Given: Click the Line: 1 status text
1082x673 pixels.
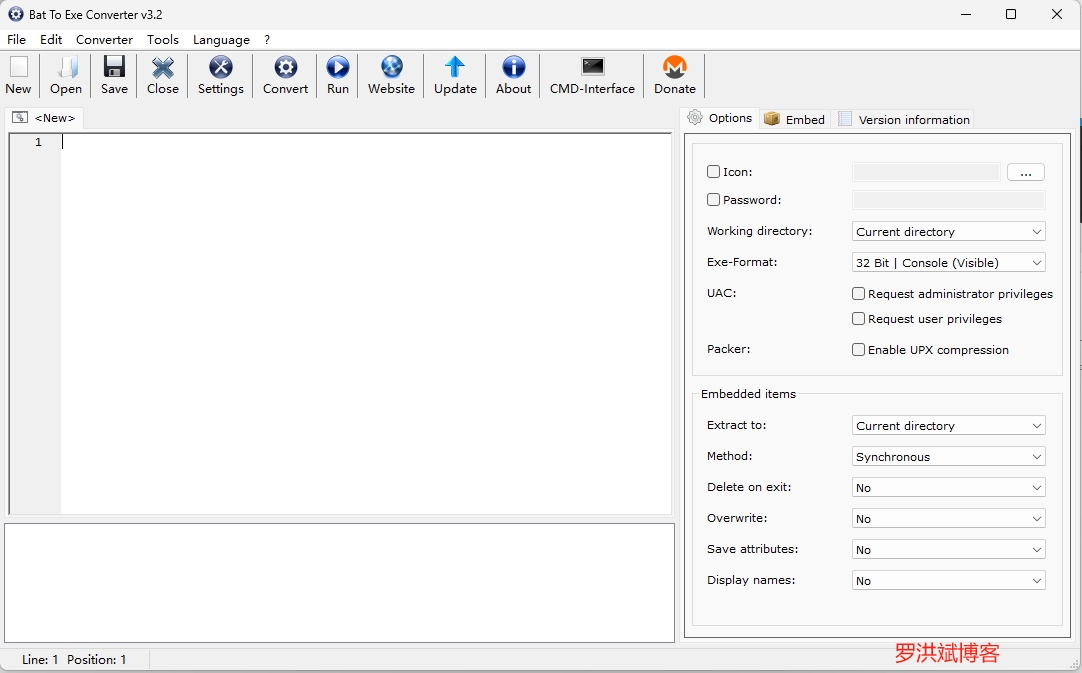Looking at the screenshot, I should coord(40,659).
